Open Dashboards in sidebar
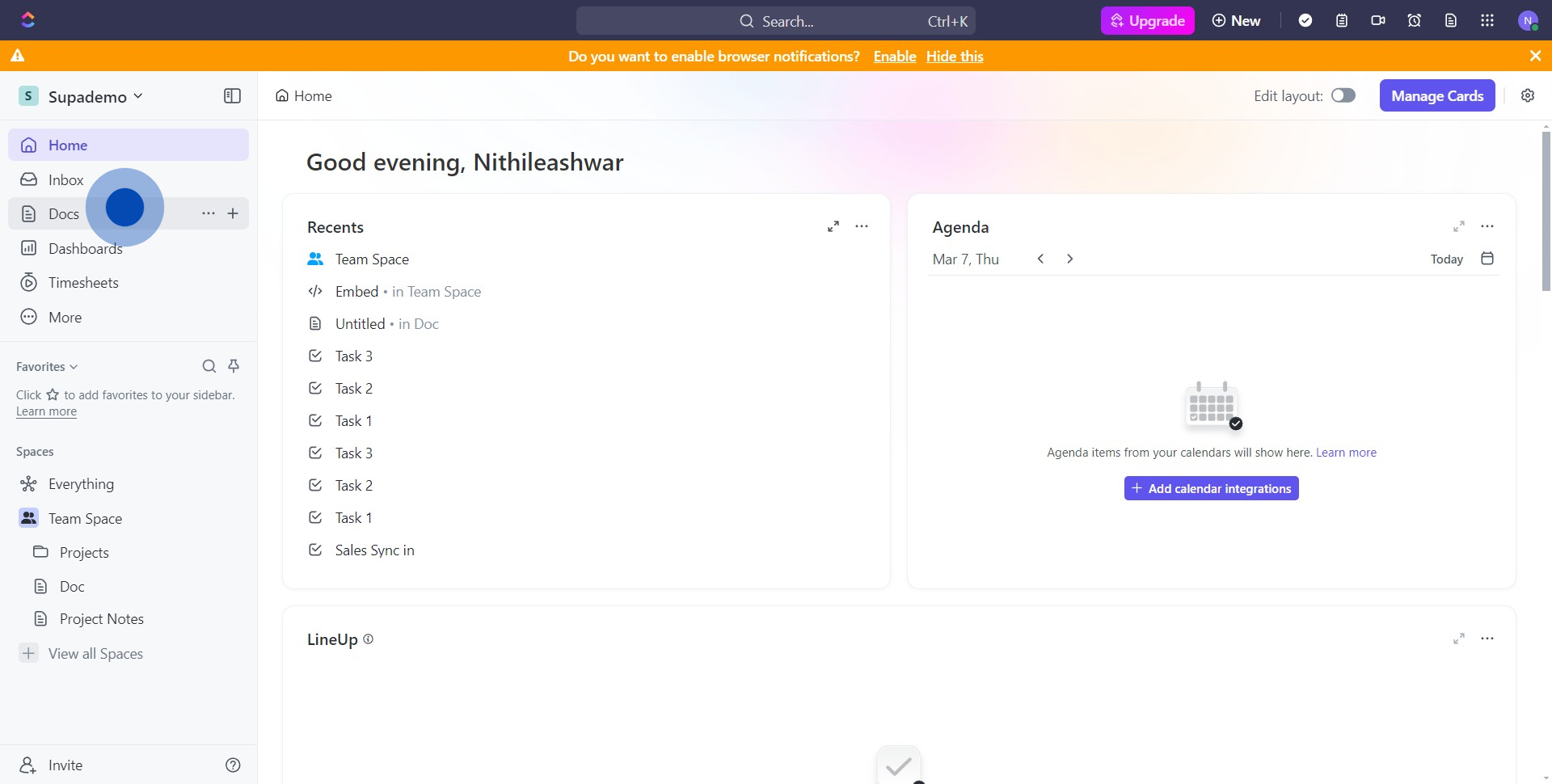 coord(129,248)
